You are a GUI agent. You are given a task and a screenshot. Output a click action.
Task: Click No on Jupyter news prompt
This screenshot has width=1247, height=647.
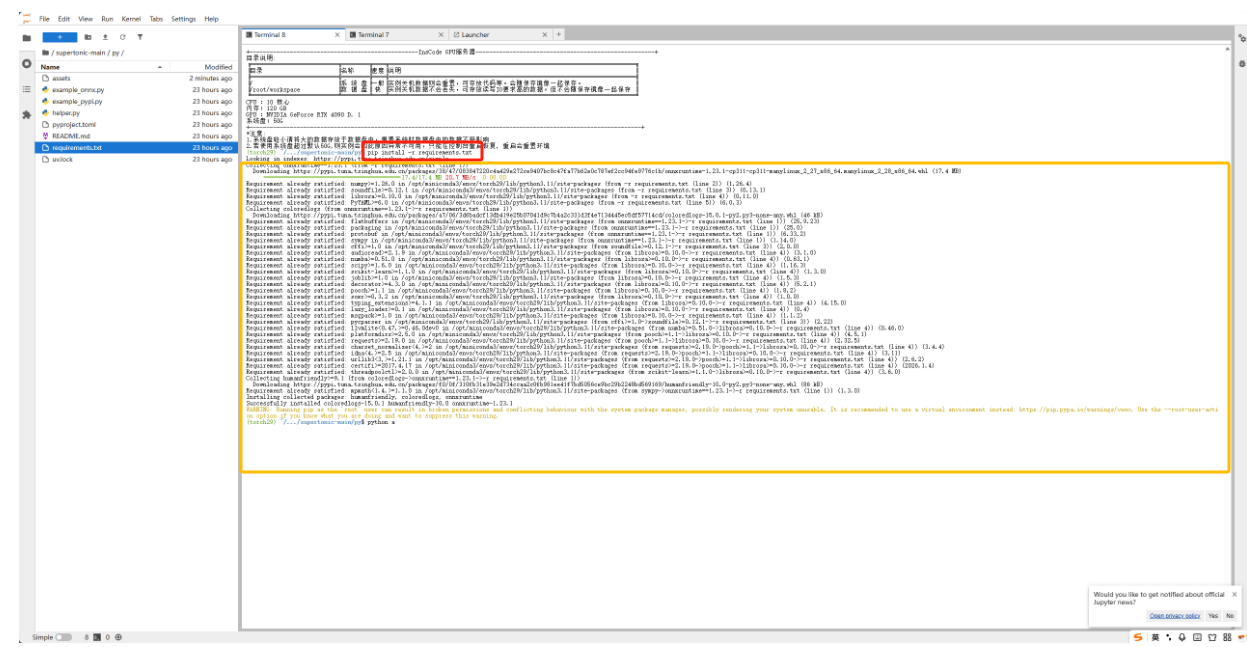(x=1230, y=616)
